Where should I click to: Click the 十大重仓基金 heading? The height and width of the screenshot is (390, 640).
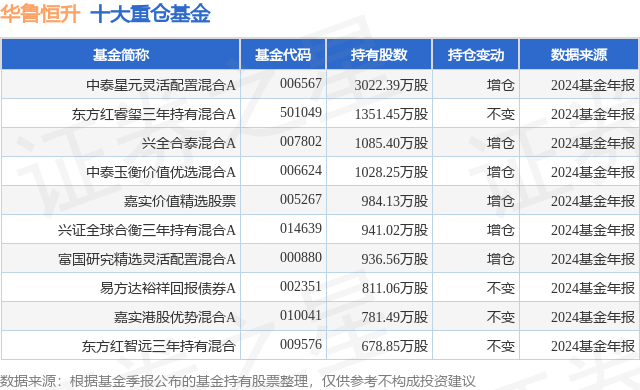pyautogui.click(x=150, y=13)
